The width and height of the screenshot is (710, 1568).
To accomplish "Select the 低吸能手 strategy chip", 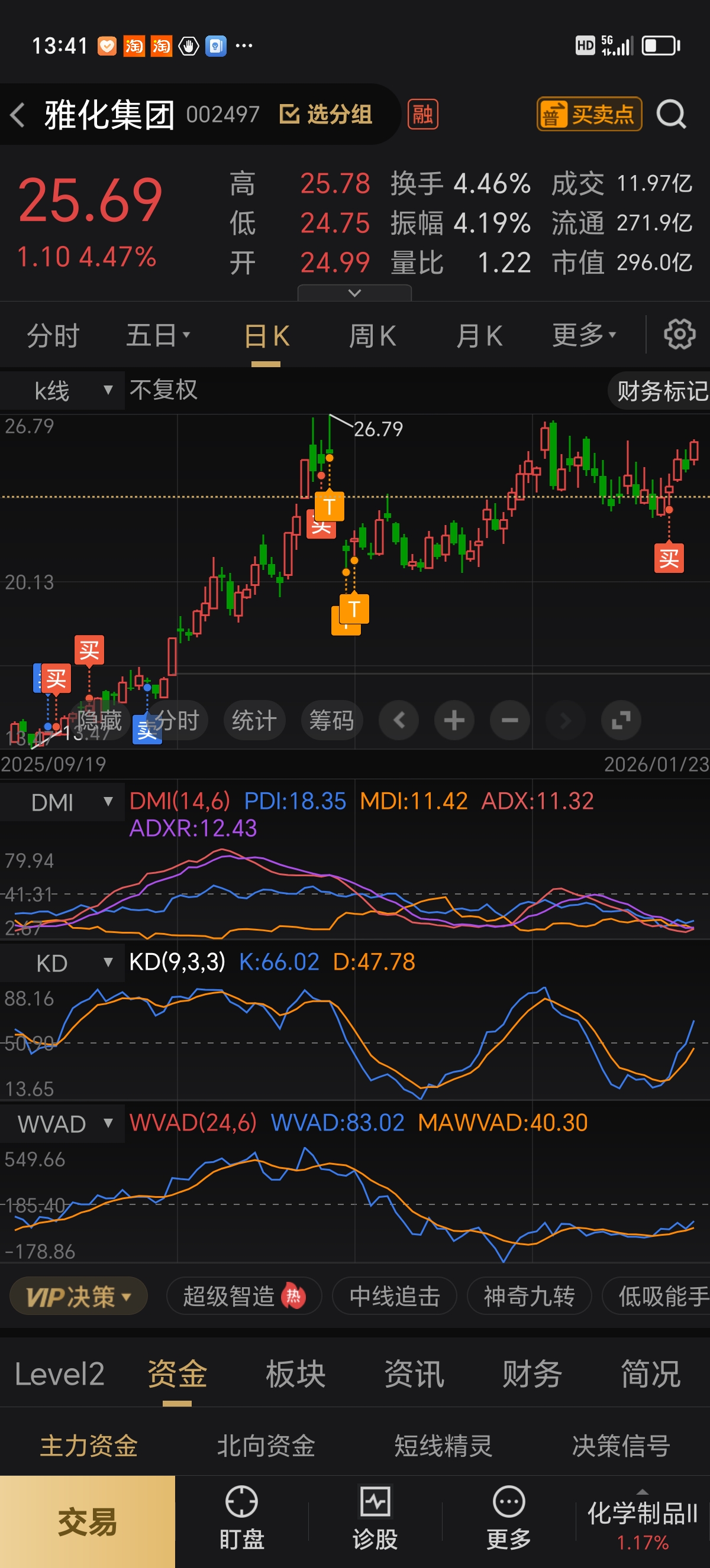I will coord(656,1297).
